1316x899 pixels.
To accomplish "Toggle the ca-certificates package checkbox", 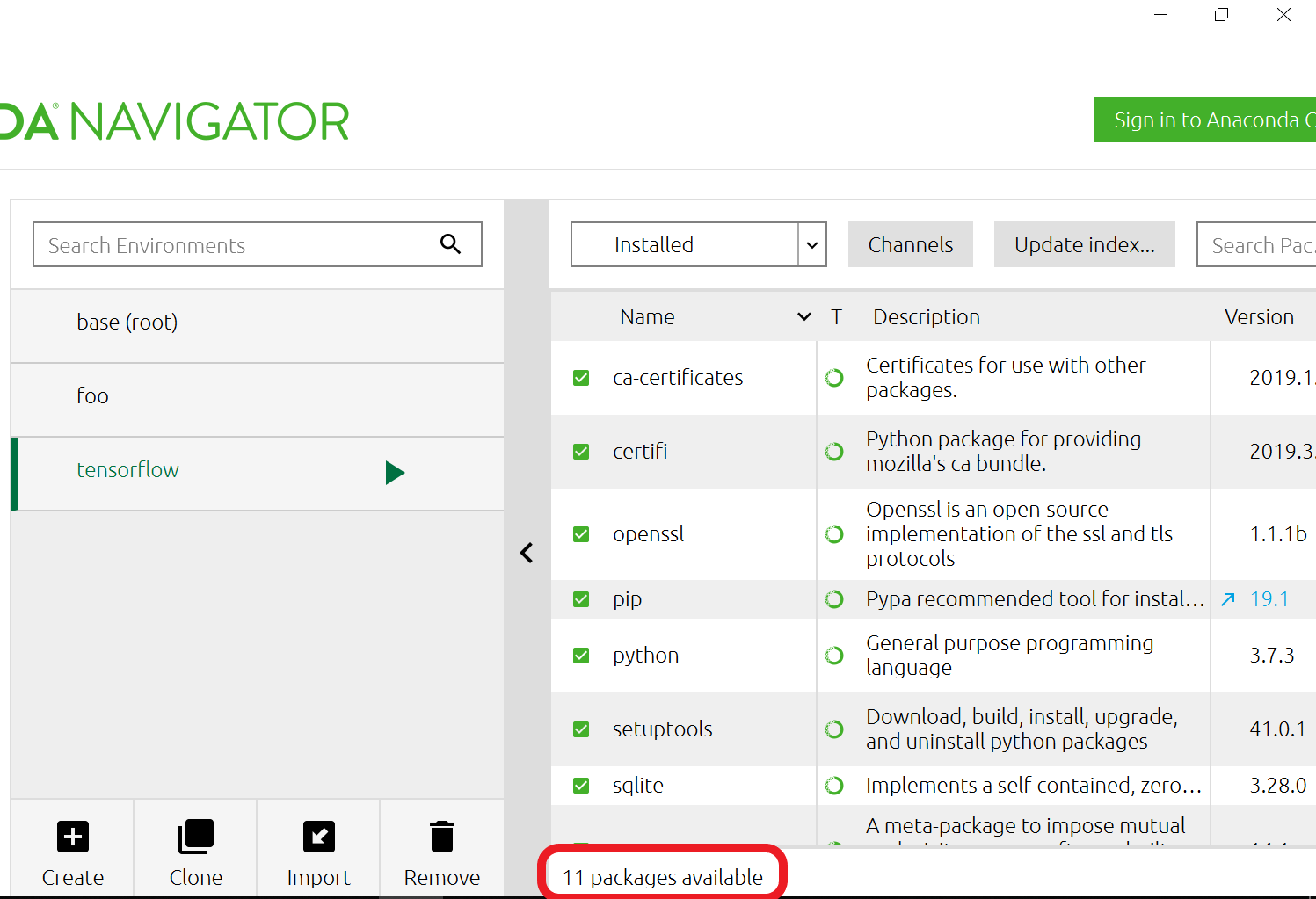I will point(581,378).
